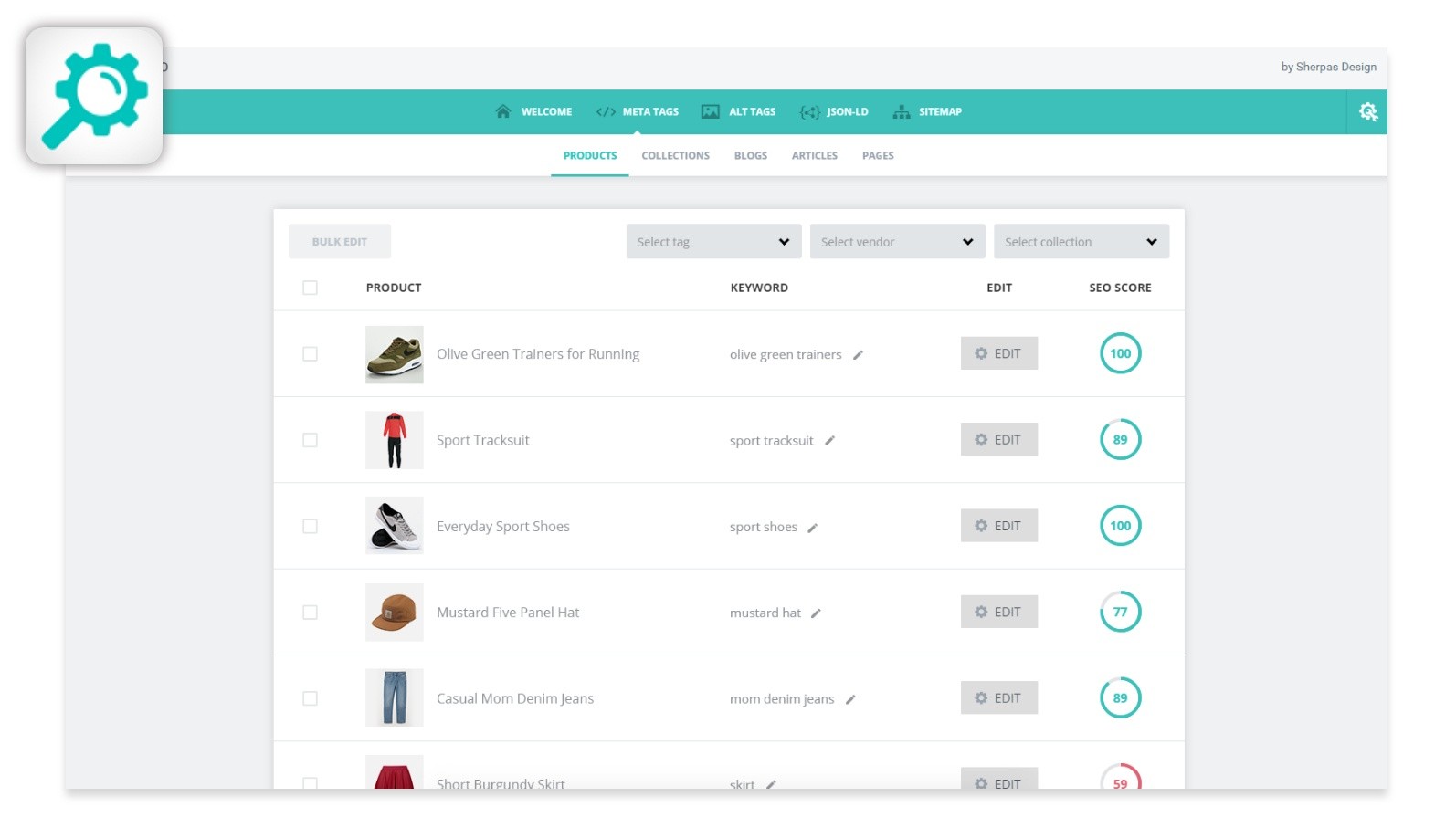
Task: Edit keyword pencil for sport shoes
Action: pyautogui.click(x=812, y=528)
